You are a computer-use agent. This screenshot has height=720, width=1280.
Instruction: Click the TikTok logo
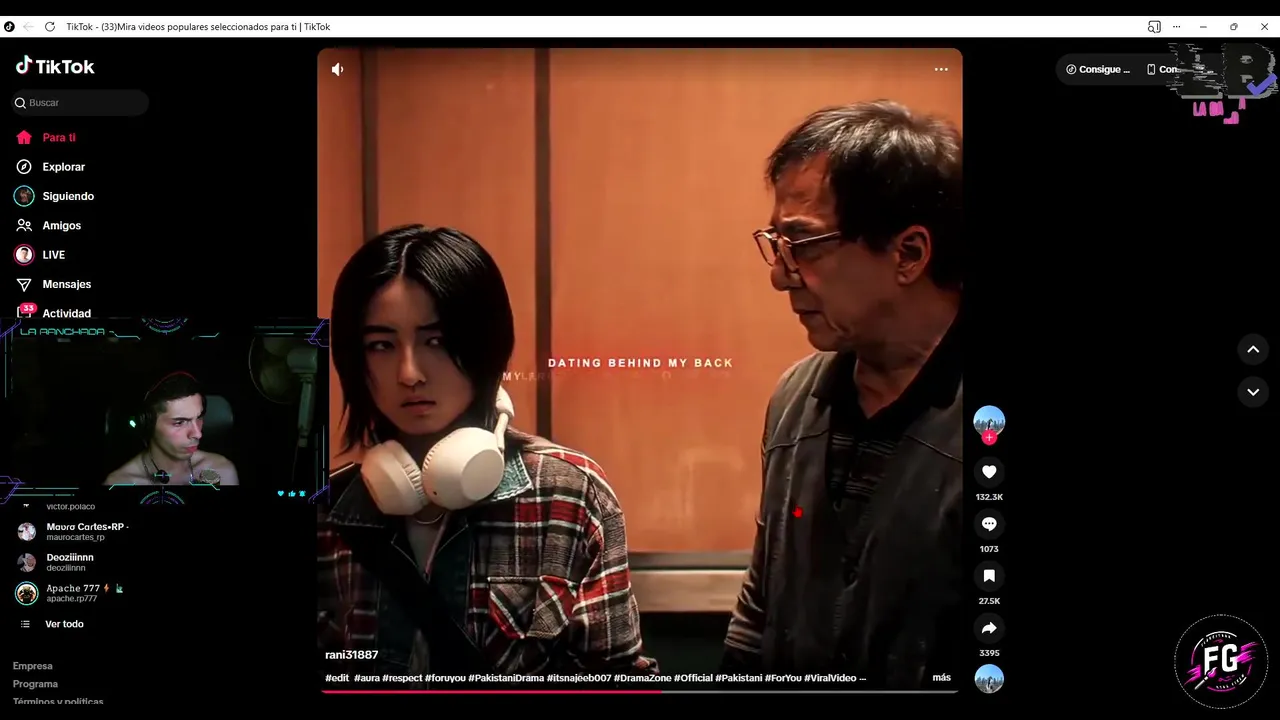coord(55,66)
